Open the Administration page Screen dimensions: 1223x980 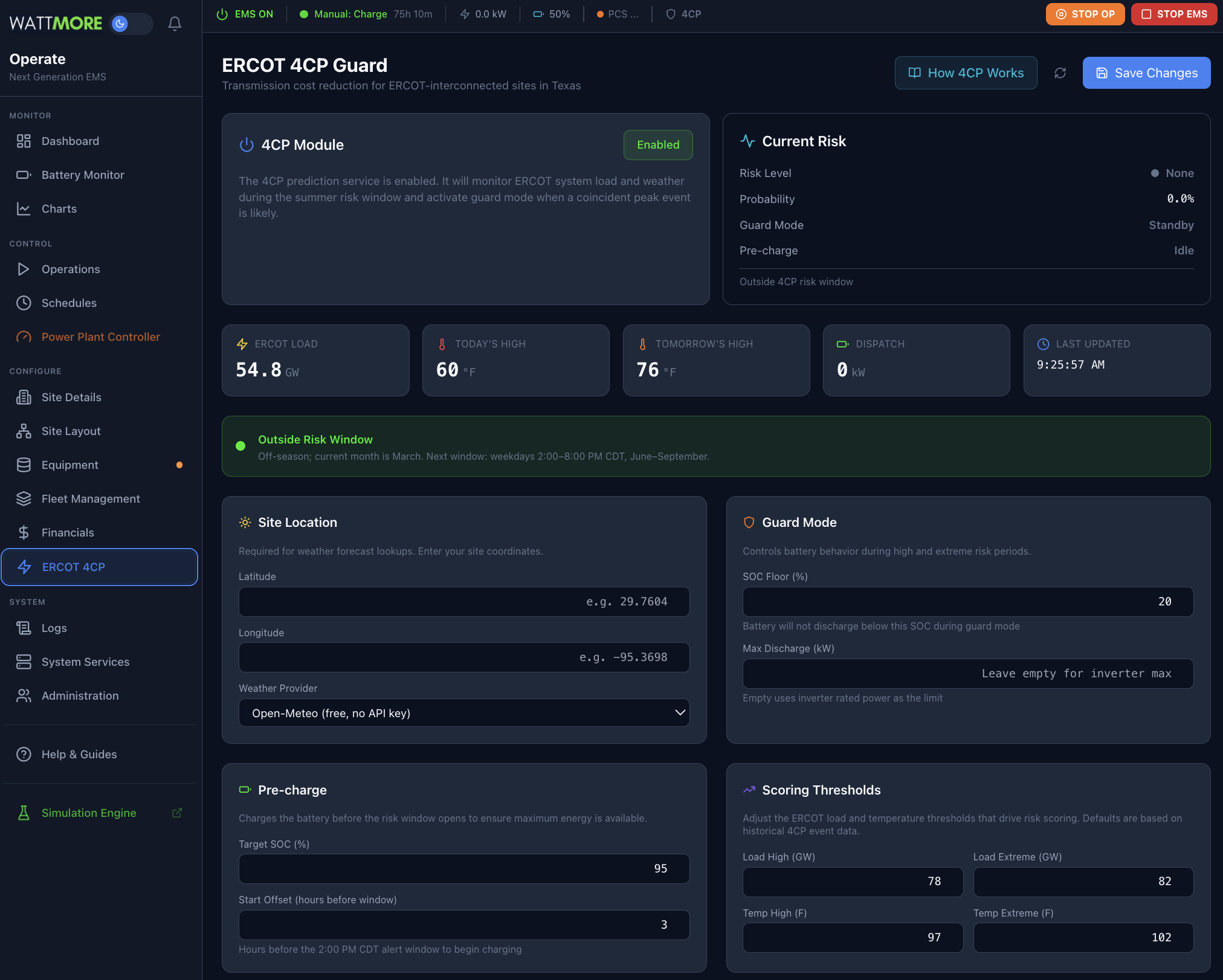[x=79, y=695]
